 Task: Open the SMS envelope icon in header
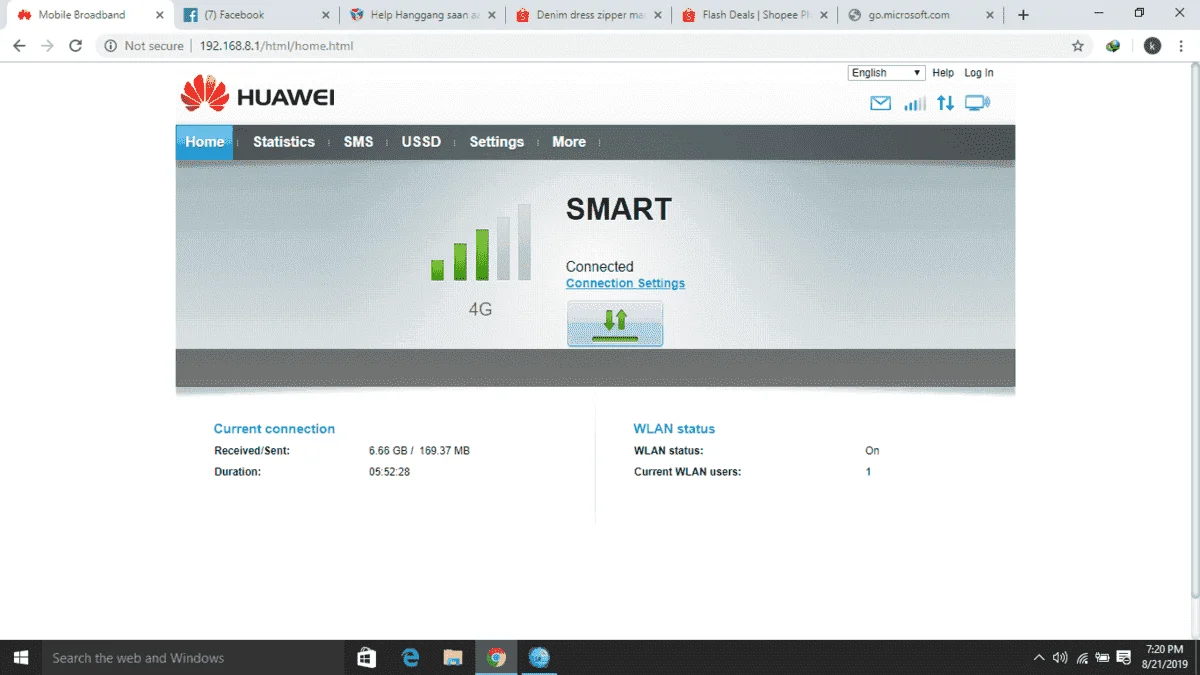click(x=880, y=103)
